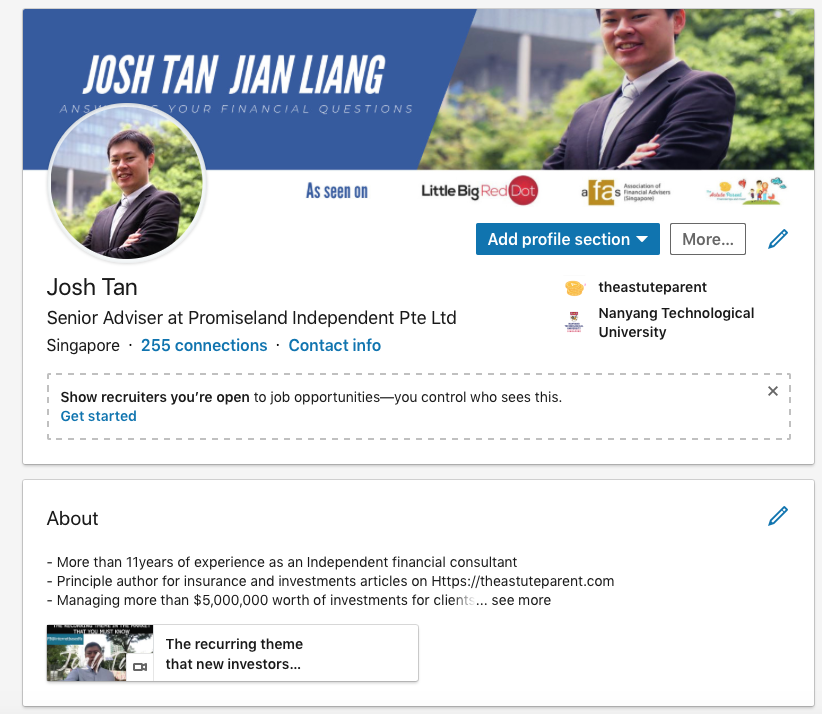Open Nanyang Technological University link
Screen dimensions: 822x714
[x=676, y=322]
